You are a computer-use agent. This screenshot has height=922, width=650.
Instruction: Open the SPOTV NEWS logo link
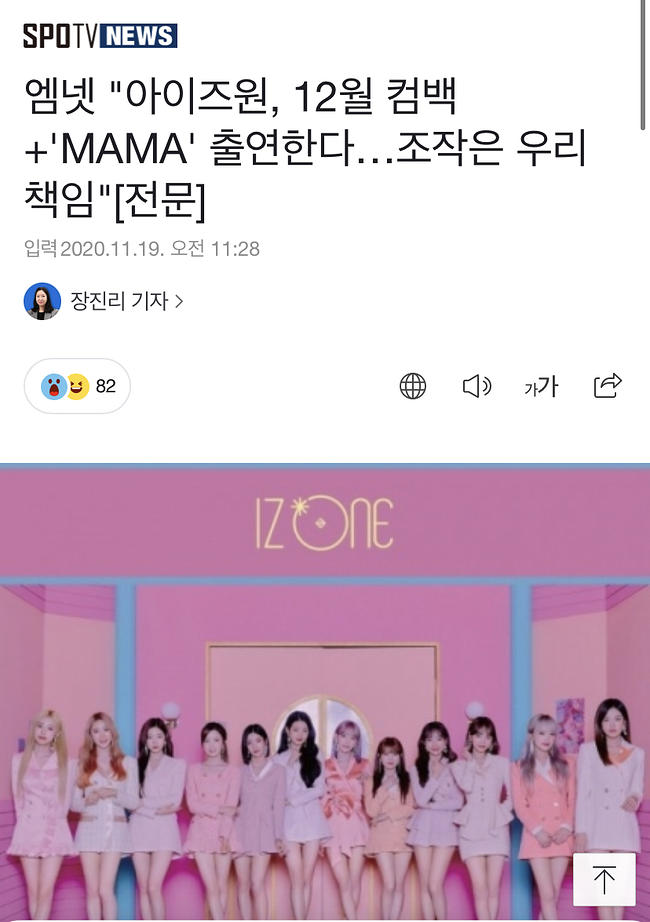[x=100, y=36]
